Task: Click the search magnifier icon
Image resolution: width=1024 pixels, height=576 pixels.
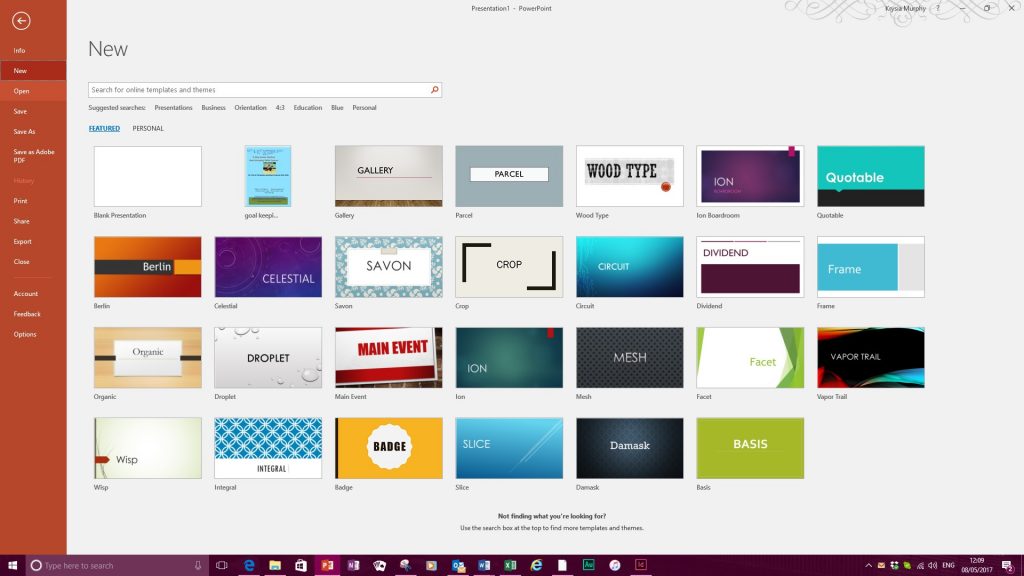Action: (x=435, y=90)
